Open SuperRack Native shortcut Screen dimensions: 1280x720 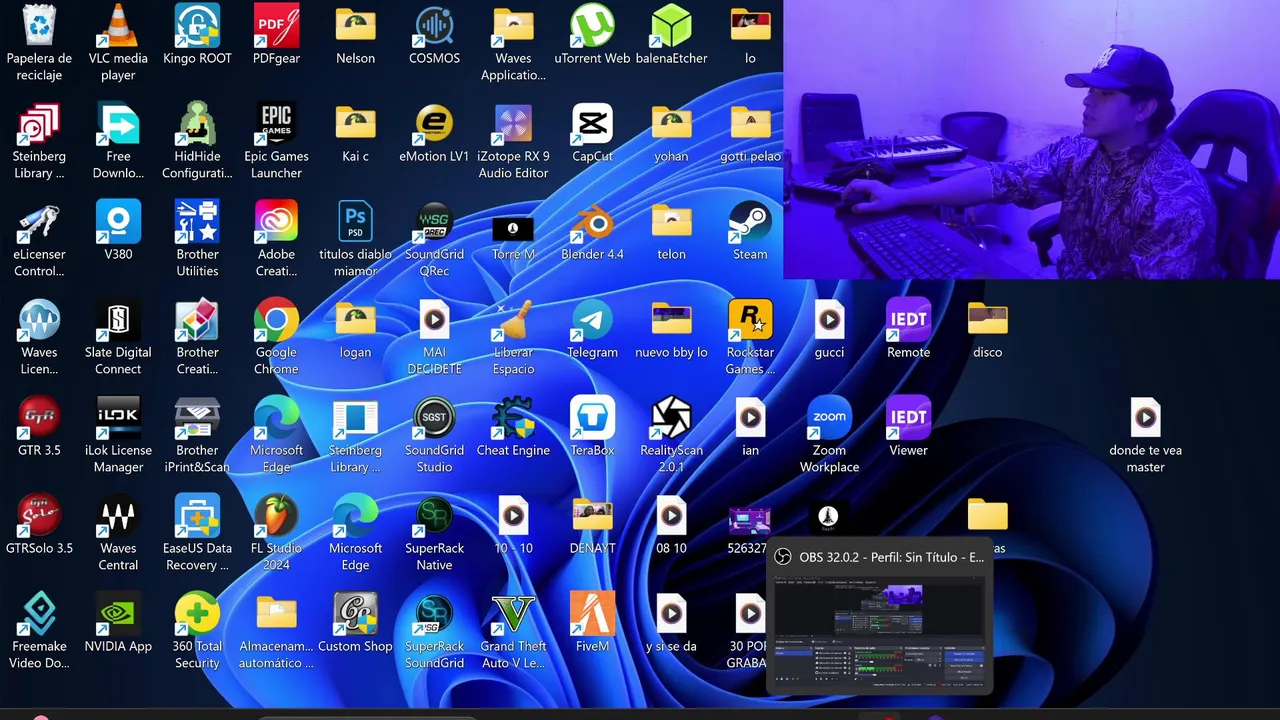434,517
